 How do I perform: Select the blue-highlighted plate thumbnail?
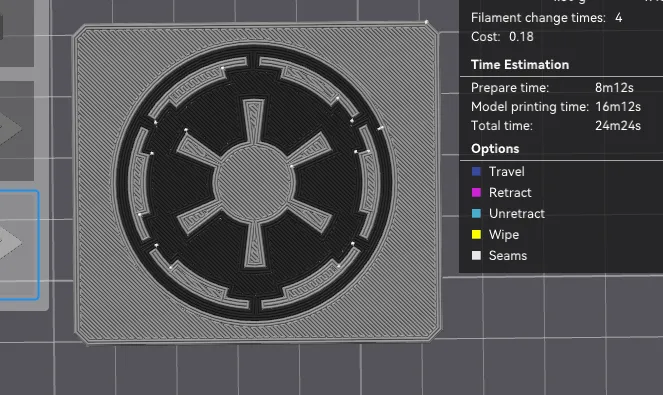click(x=19, y=245)
